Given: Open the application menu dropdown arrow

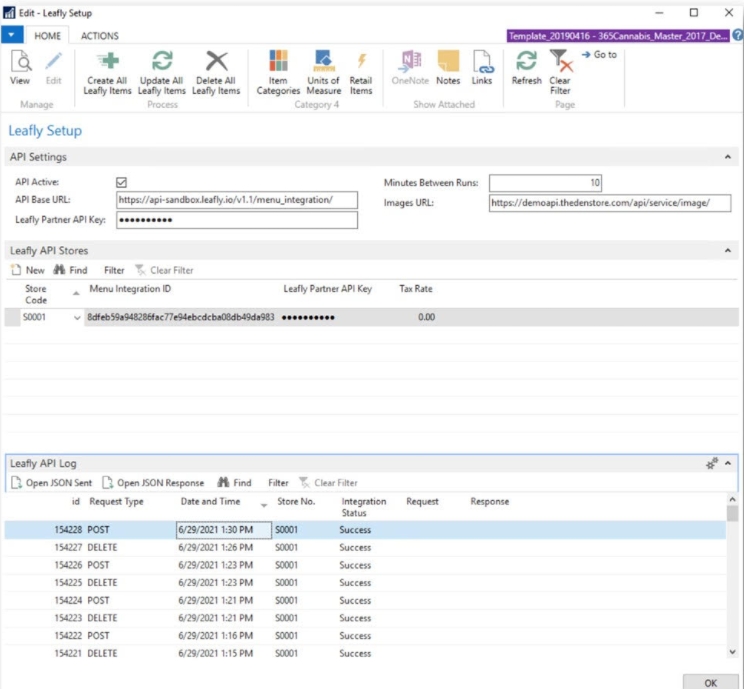Looking at the screenshot, I should (12, 35).
